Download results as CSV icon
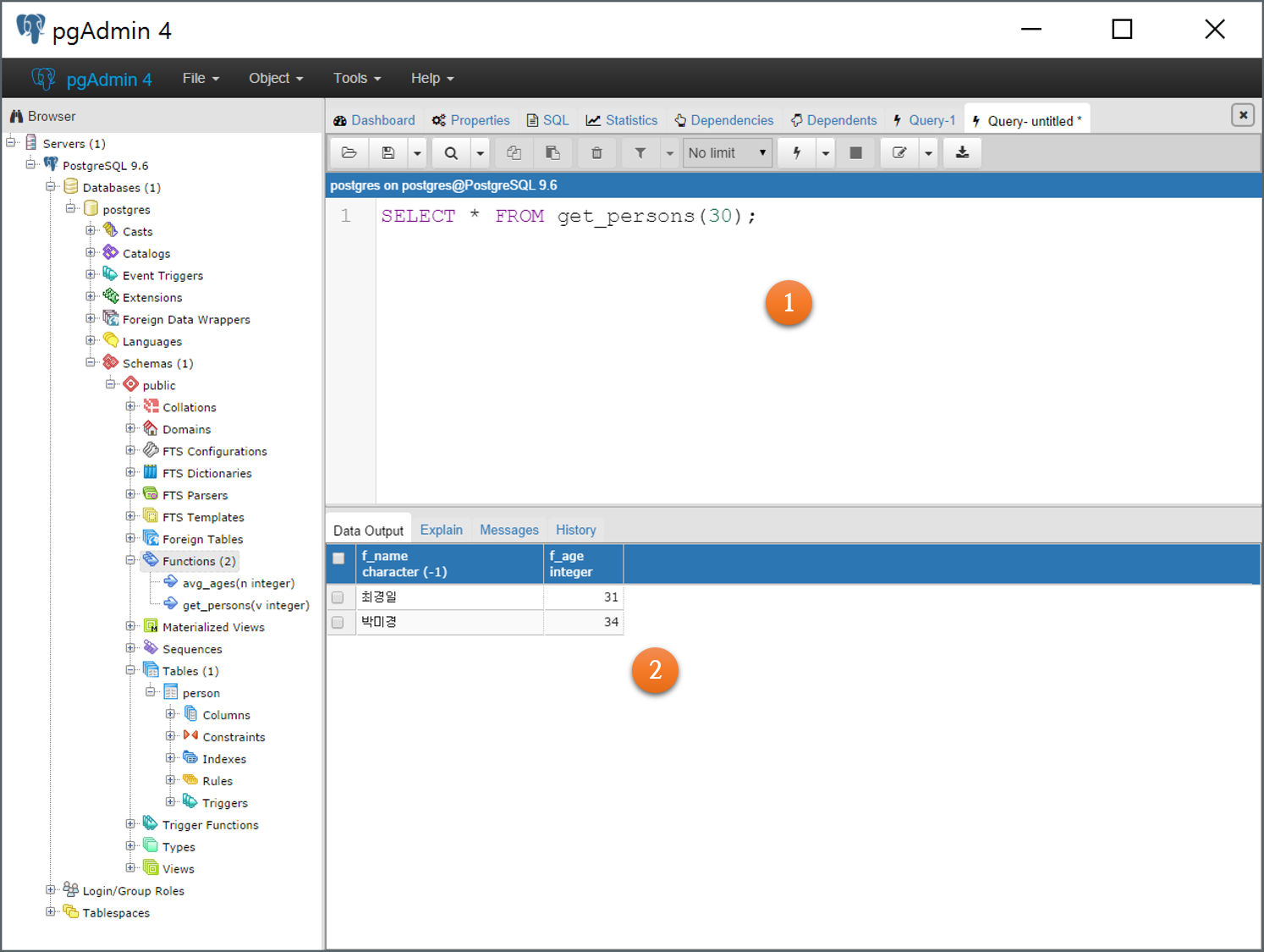 [963, 153]
